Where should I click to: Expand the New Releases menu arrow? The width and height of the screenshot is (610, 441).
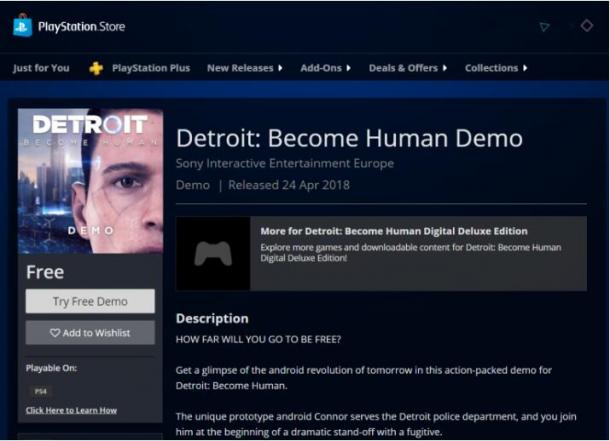(x=280, y=68)
